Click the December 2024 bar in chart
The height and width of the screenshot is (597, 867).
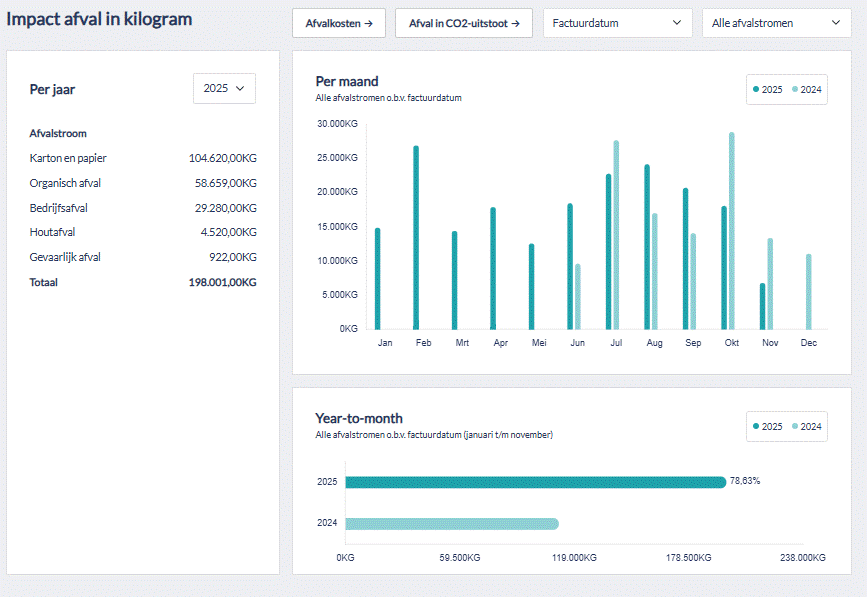click(x=808, y=292)
